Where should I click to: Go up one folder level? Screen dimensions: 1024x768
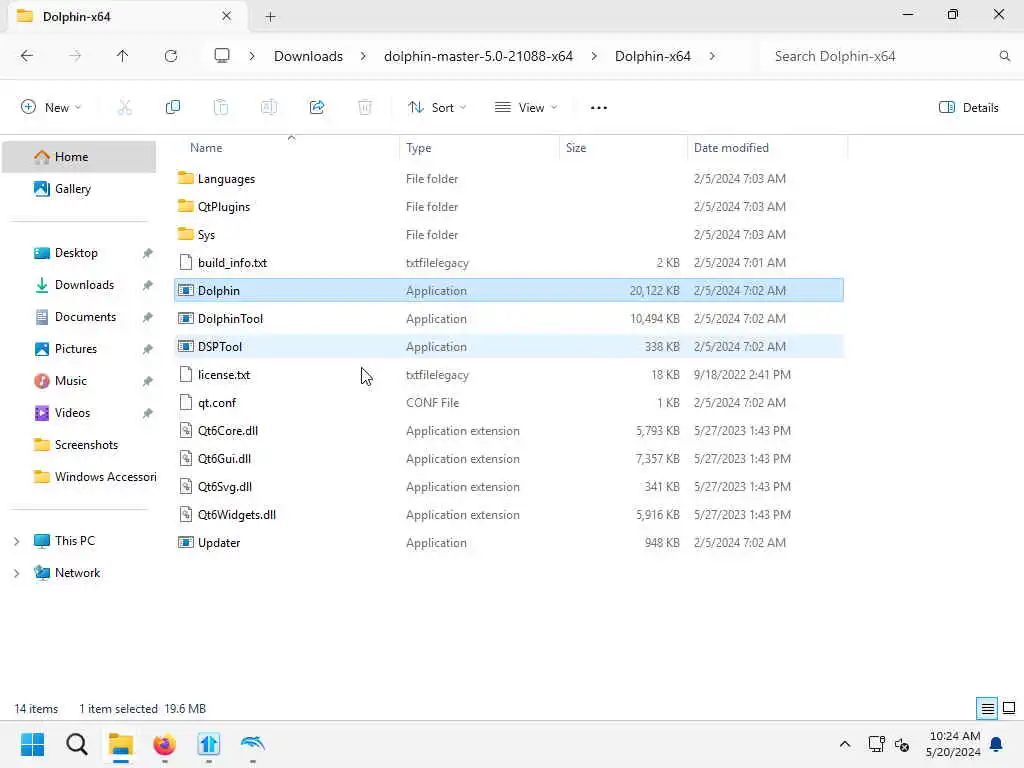123,56
